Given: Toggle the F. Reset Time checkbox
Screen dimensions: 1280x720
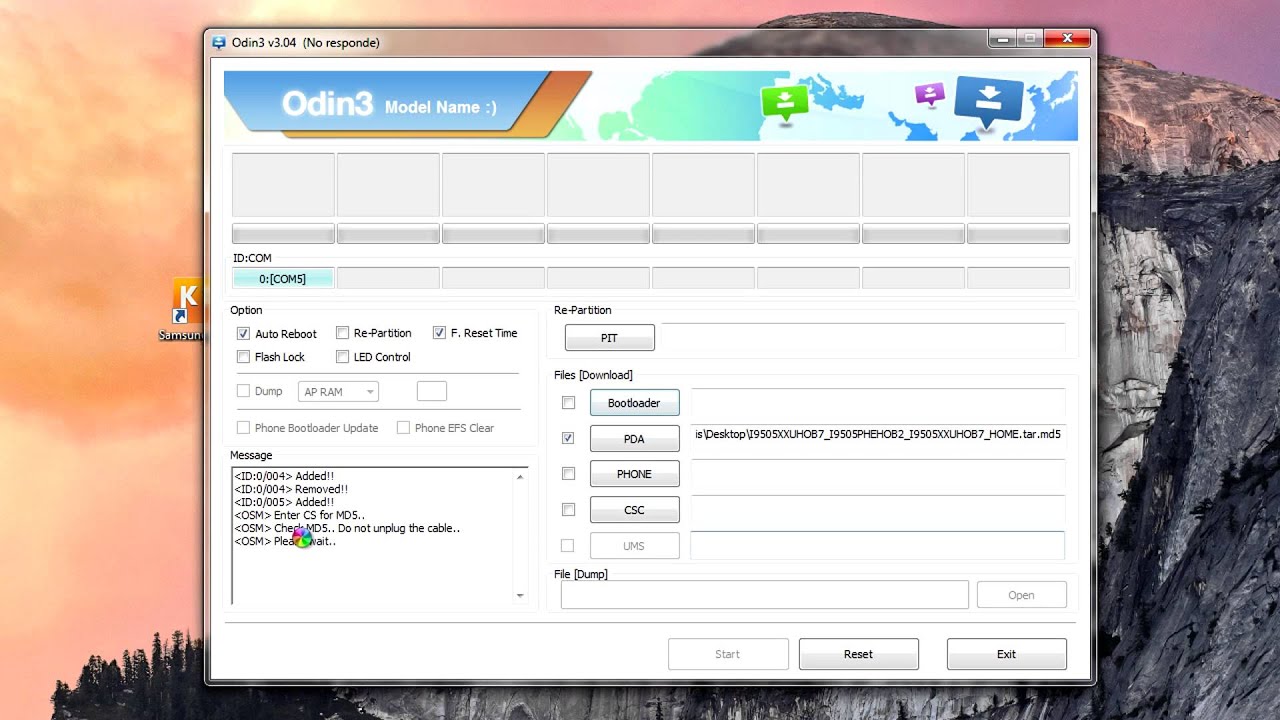Looking at the screenshot, I should pyautogui.click(x=439, y=333).
